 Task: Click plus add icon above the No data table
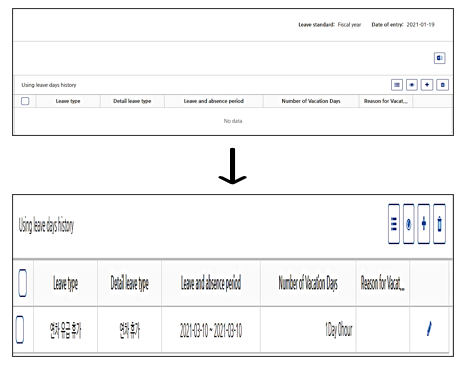point(427,85)
